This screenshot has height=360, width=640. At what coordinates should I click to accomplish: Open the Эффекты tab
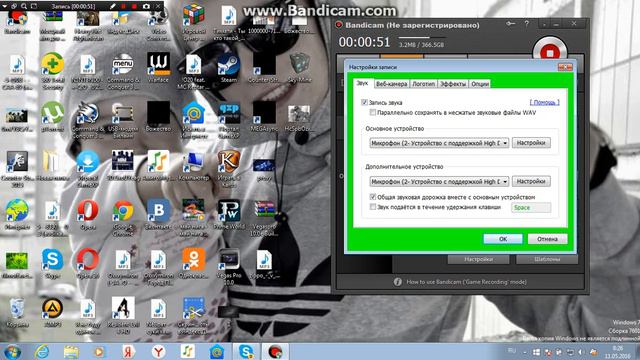(x=453, y=84)
